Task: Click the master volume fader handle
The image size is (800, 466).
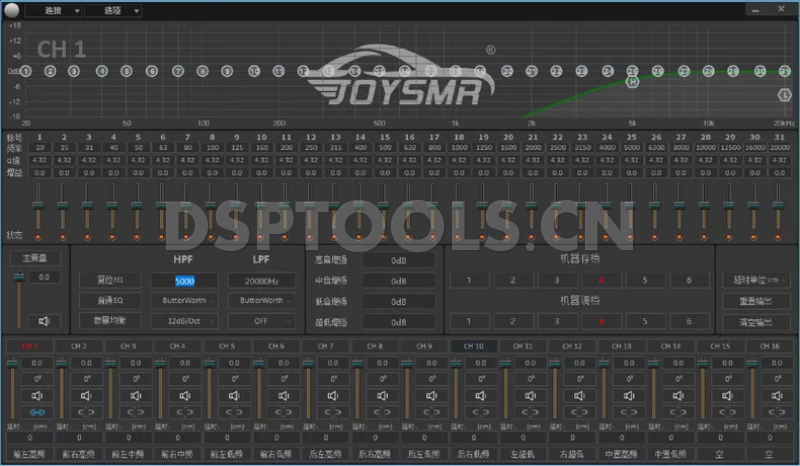Action: point(19,277)
